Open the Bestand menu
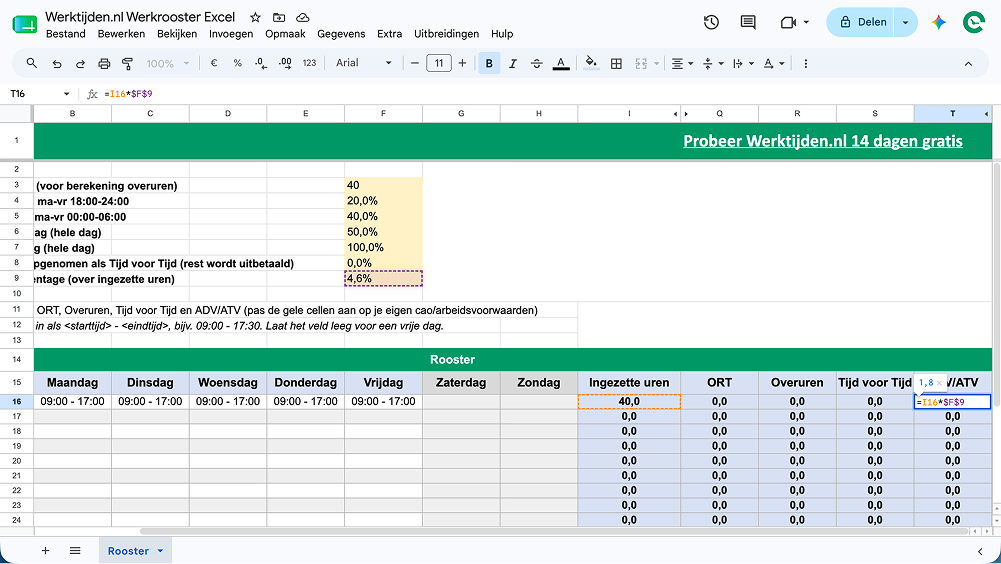Image resolution: width=1001 pixels, height=564 pixels. click(x=66, y=34)
